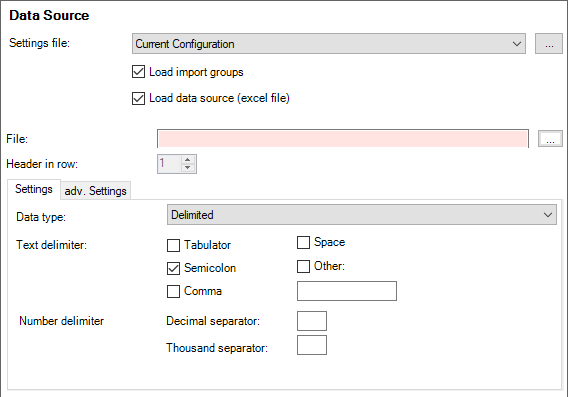The image size is (568, 397).
Task: Open the Settings file dropdown
Action: click(x=329, y=44)
